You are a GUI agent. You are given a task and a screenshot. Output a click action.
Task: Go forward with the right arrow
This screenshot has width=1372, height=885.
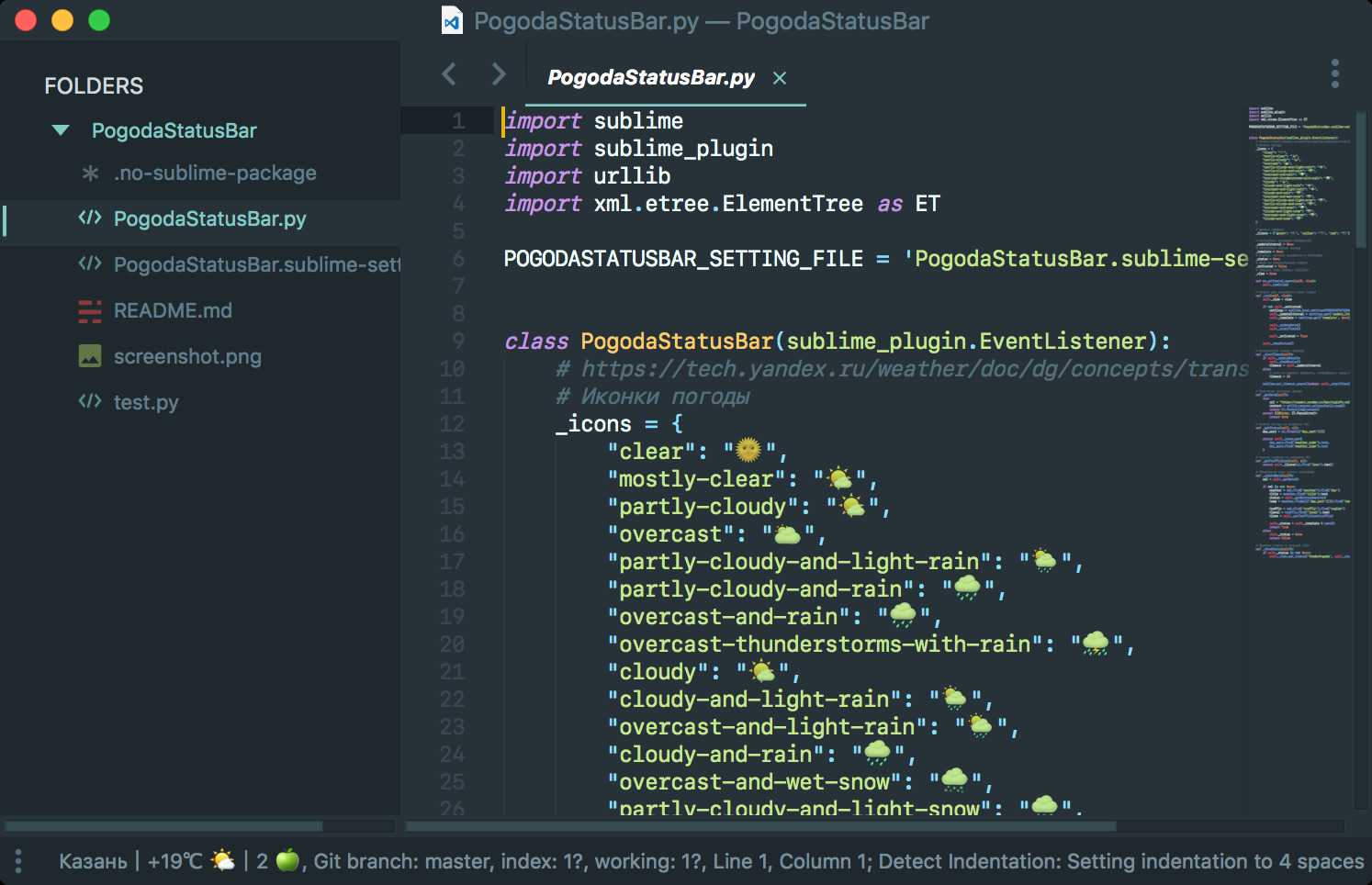(499, 74)
